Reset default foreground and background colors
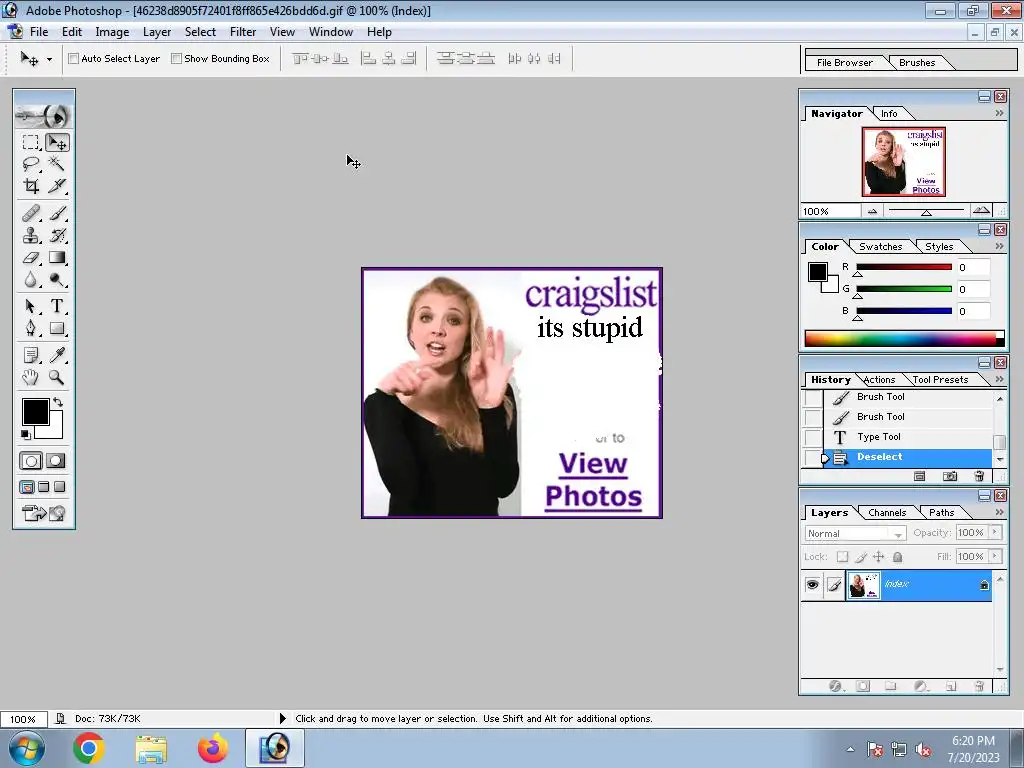This screenshot has height=768, width=1024. 25,434
